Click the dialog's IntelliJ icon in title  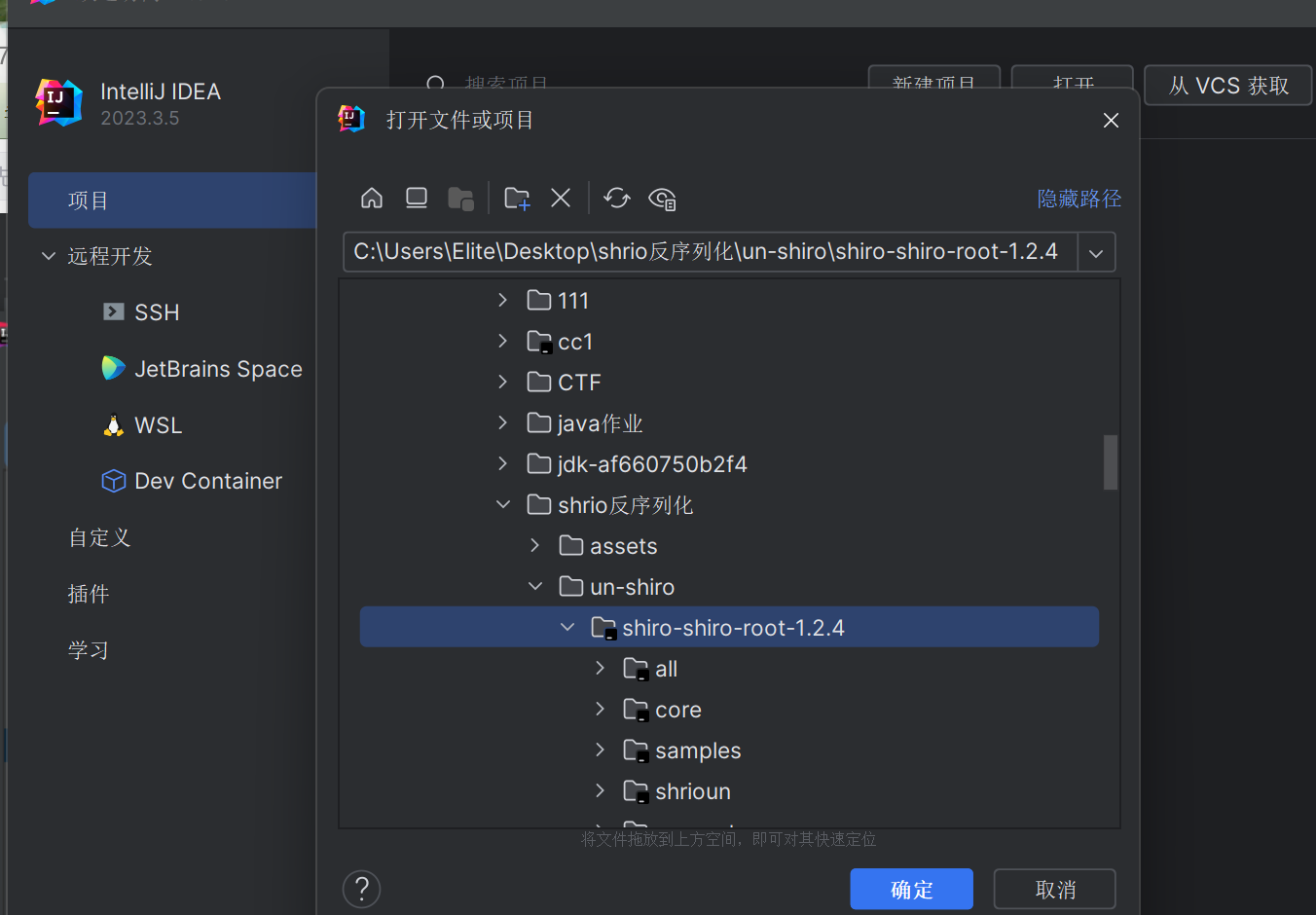click(x=351, y=119)
